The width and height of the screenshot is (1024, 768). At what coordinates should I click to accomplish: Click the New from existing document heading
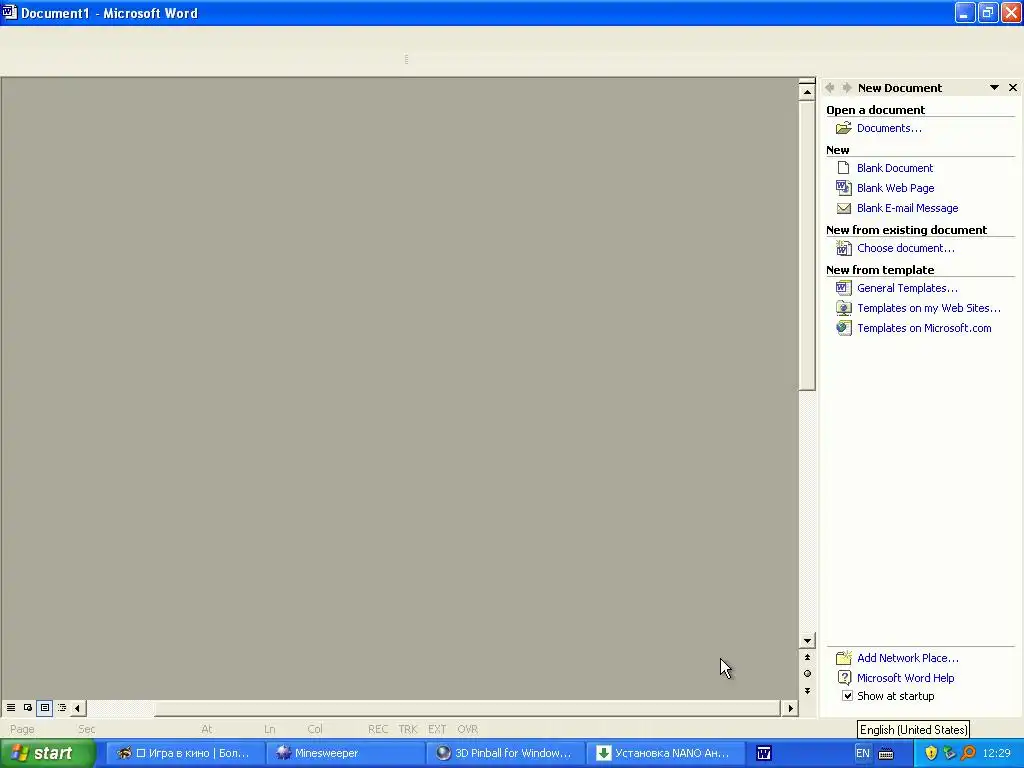[906, 230]
